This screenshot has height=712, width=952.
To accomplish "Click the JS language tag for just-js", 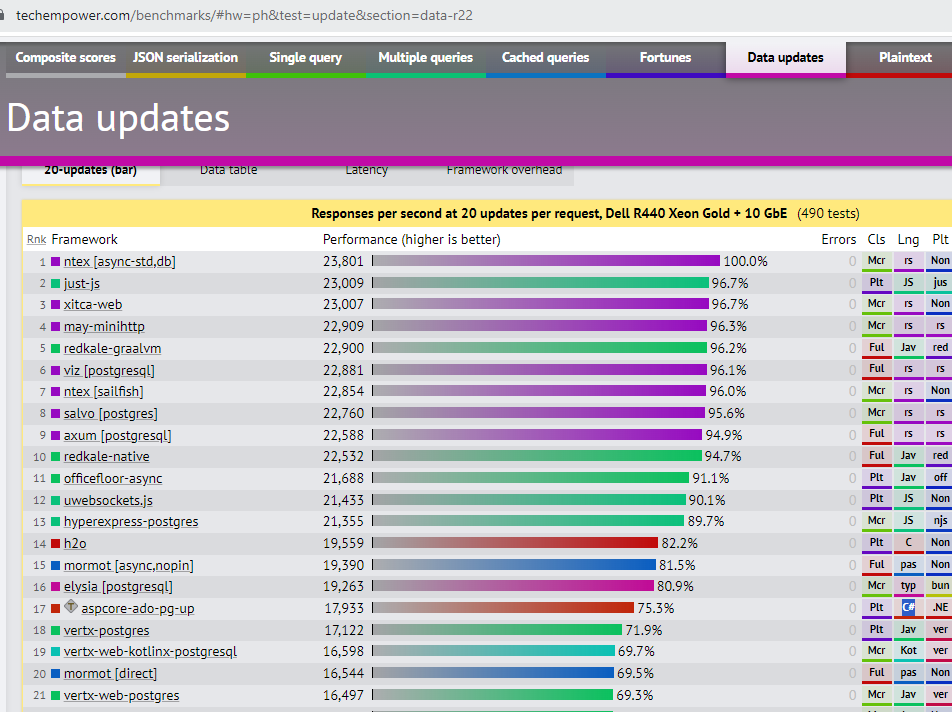I will 908,283.
